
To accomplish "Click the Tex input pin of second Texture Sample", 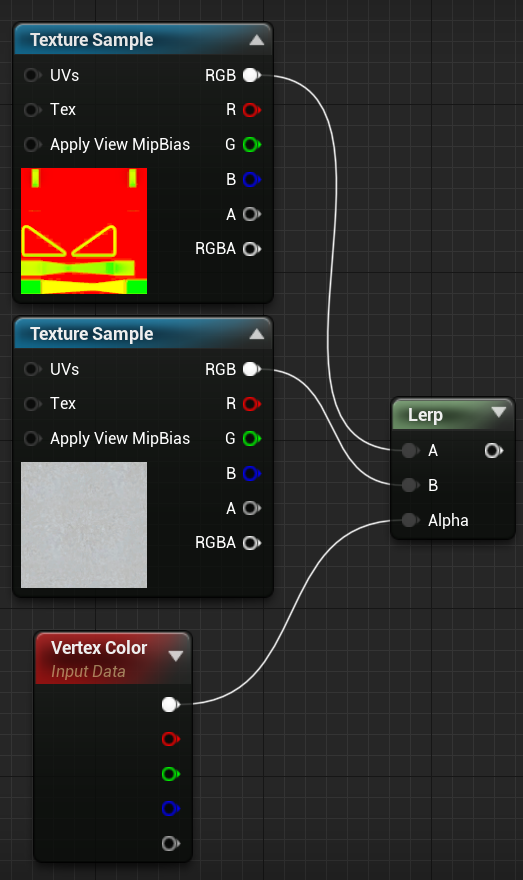I will click(32, 404).
